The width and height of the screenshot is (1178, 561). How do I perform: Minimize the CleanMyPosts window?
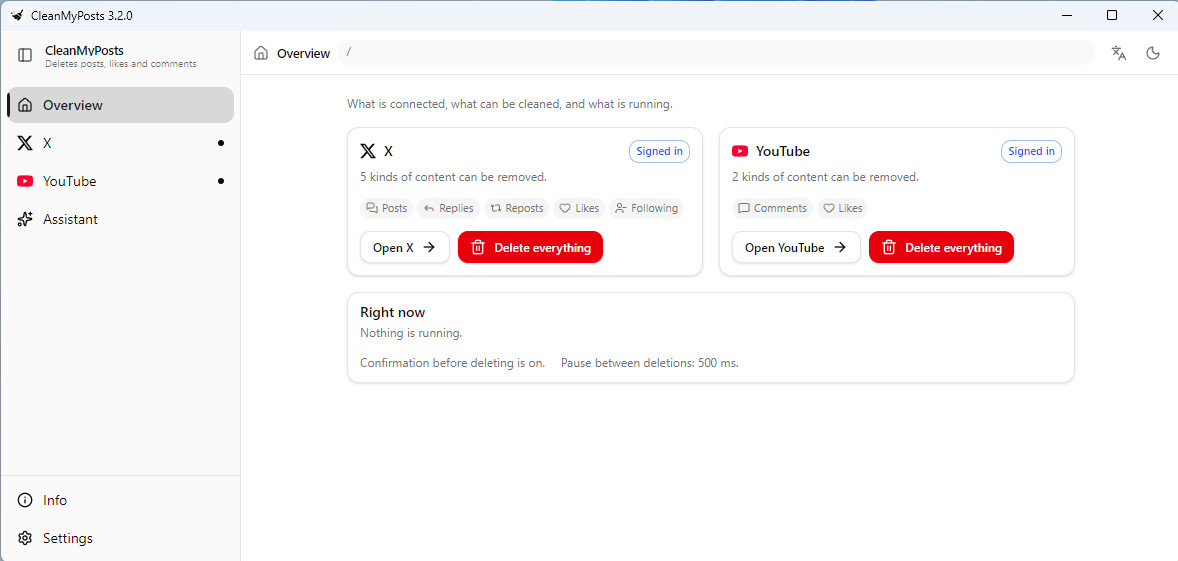tap(1068, 15)
